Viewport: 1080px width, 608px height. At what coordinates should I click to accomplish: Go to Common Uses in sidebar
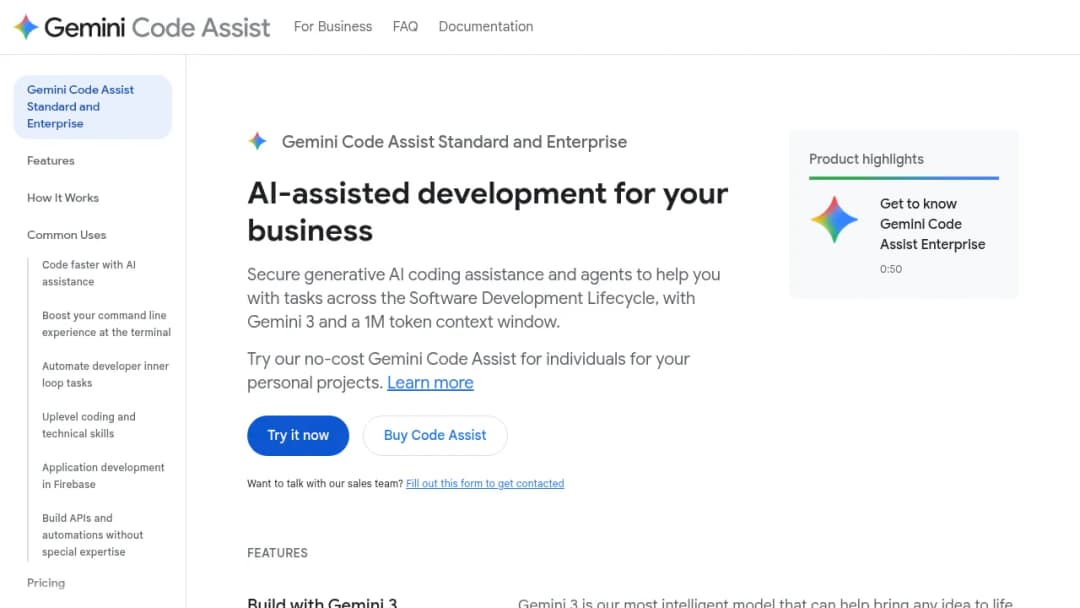point(67,235)
